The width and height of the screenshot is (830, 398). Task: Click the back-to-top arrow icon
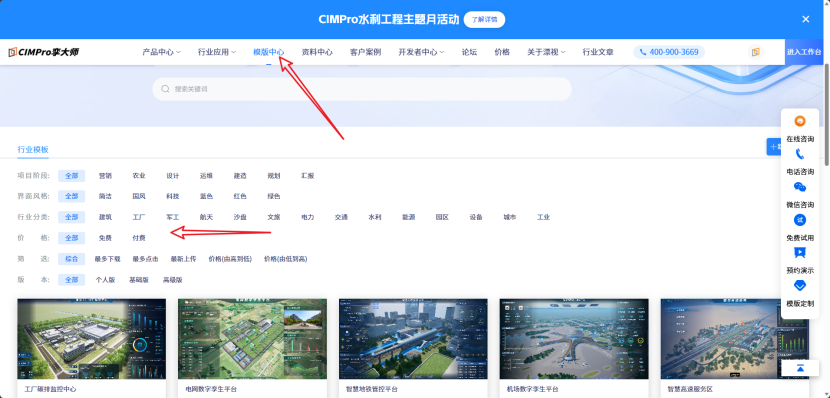click(800, 368)
